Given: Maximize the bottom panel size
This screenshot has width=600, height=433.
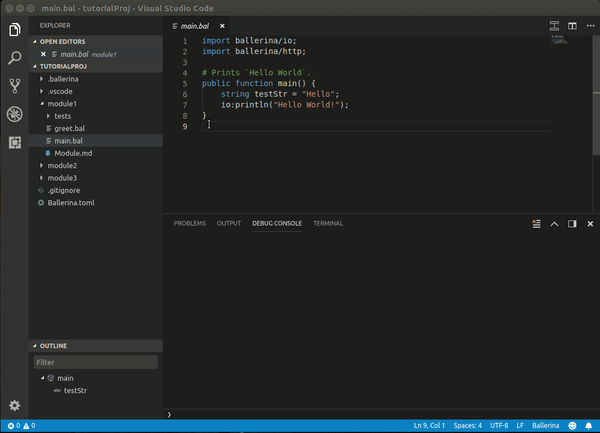Looking at the screenshot, I should (x=554, y=224).
